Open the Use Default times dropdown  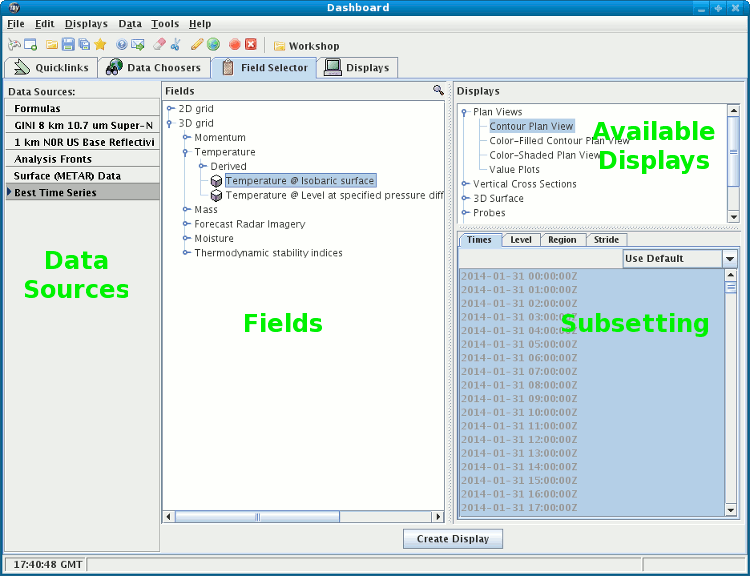729,259
